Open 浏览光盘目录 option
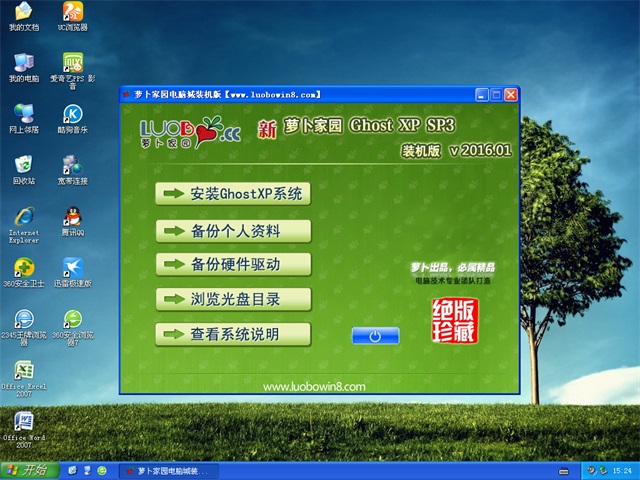Screen dimensions: 640x480 (233, 299)
